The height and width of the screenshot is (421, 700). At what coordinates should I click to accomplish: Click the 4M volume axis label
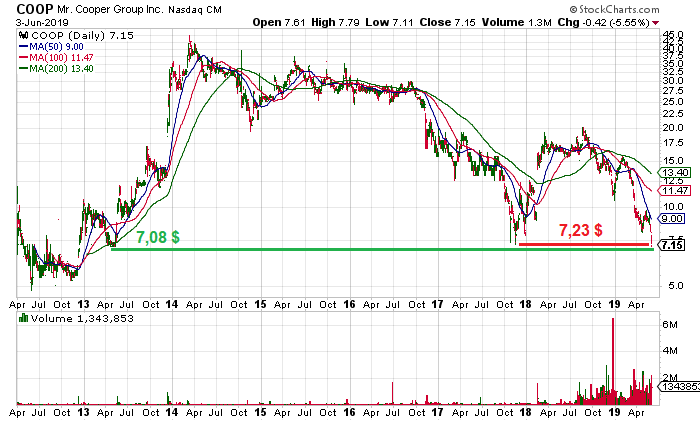[670, 350]
